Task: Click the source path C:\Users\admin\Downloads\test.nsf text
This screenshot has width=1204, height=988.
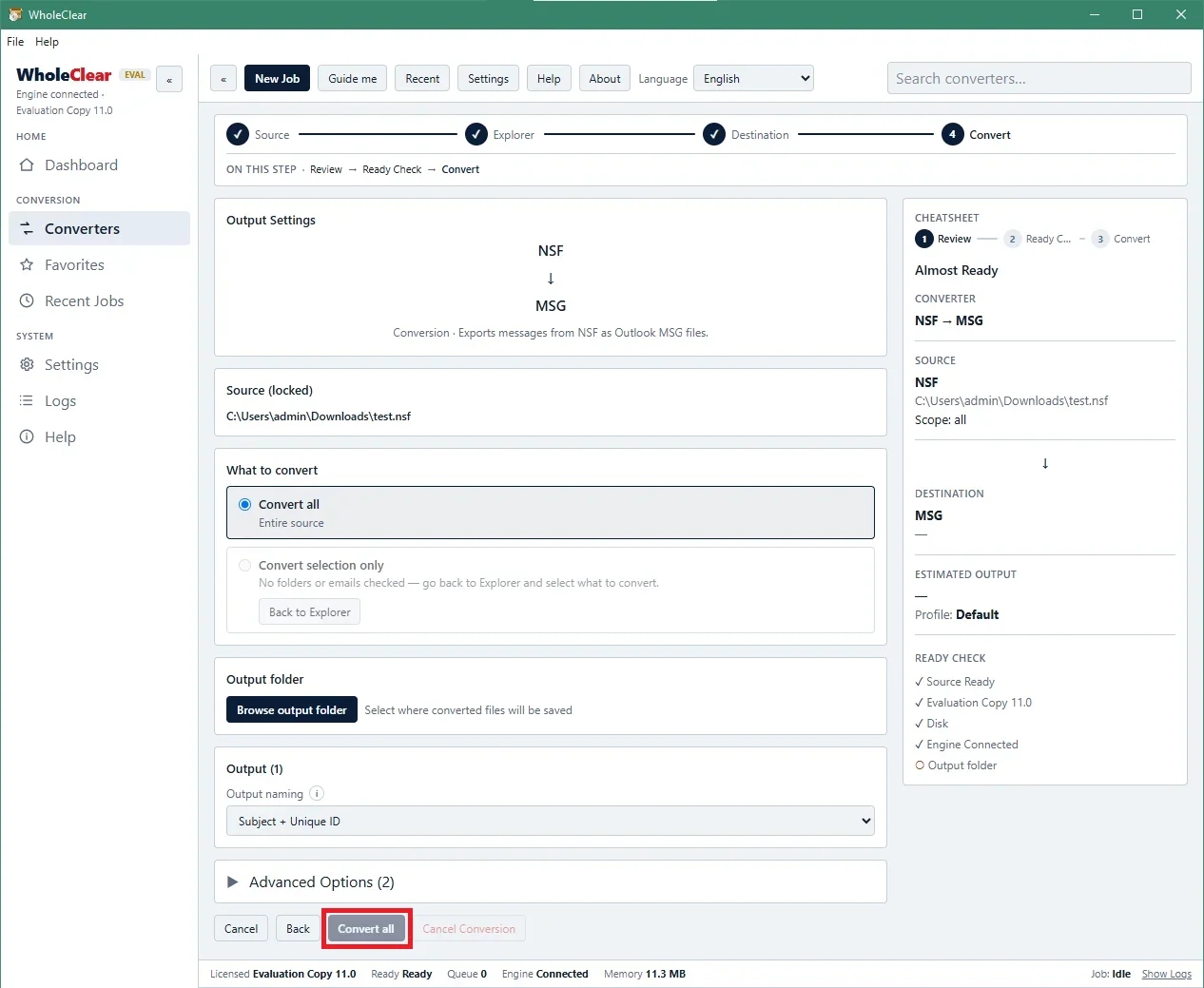Action: pos(319,417)
